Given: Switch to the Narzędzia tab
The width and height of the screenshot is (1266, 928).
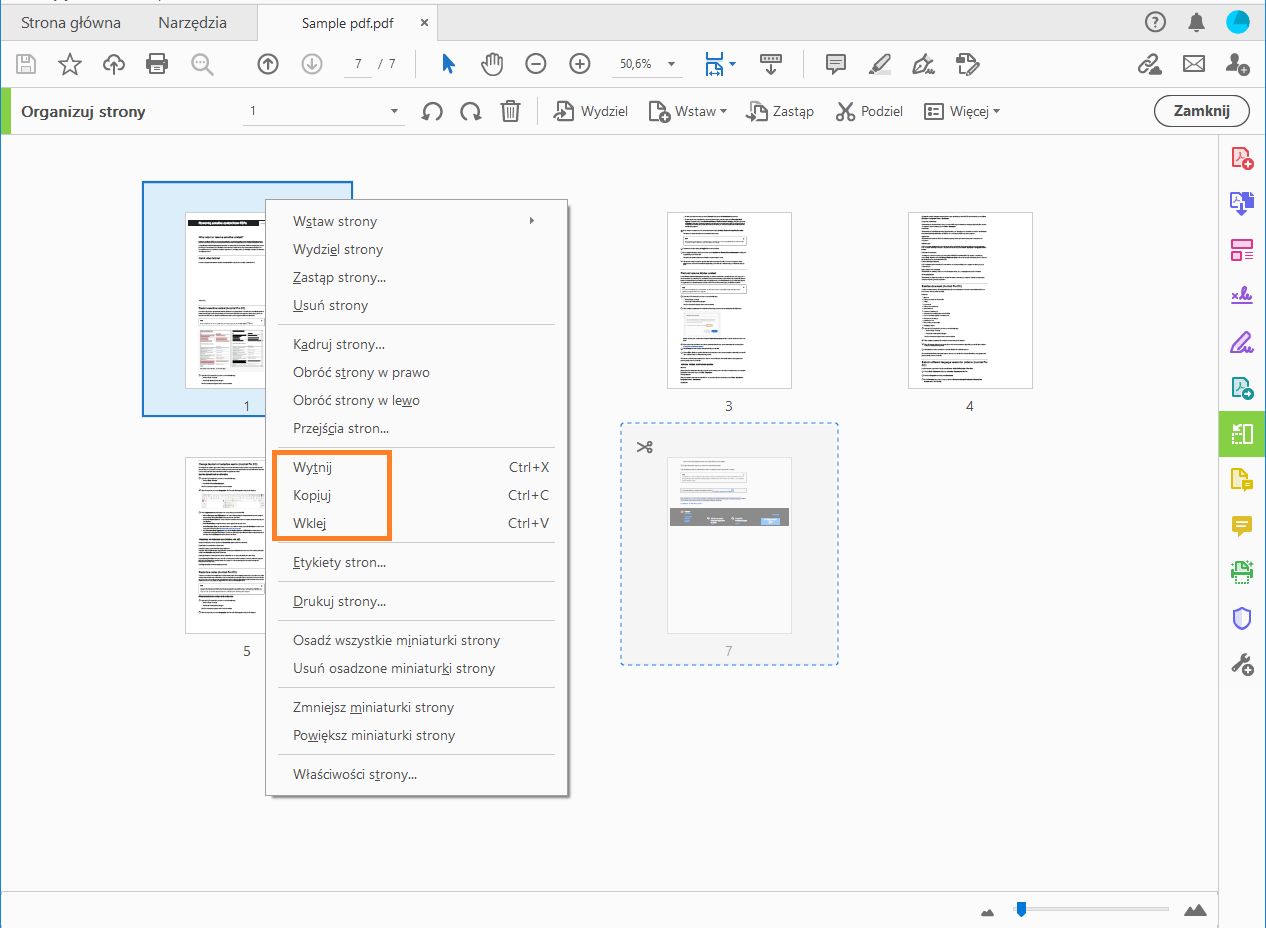Looking at the screenshot, I should coord(192,22).
